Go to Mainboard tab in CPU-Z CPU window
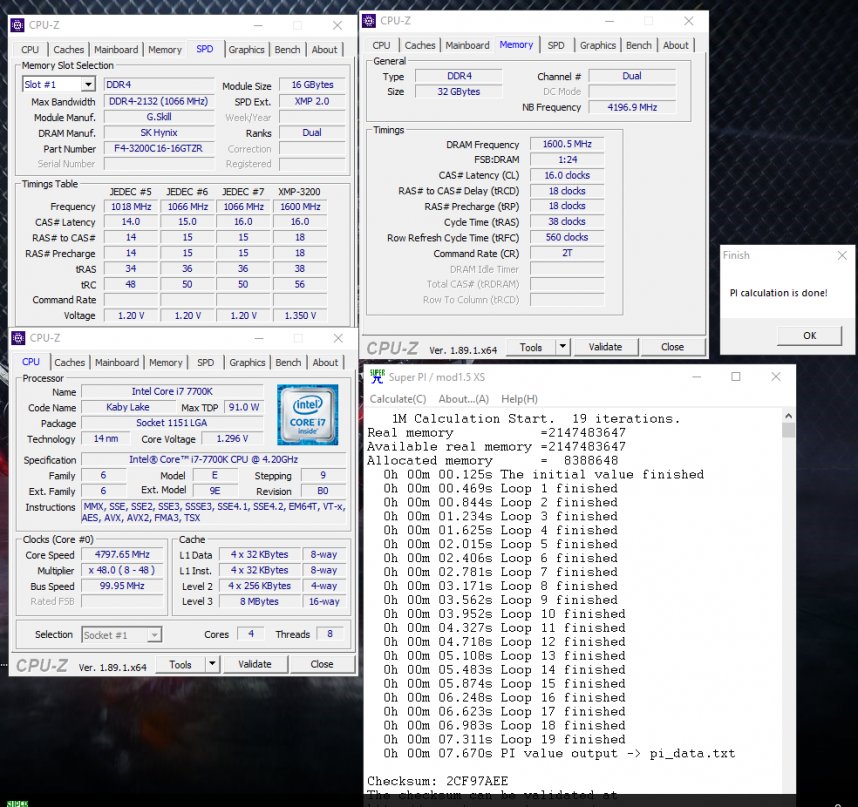The image size is (858, 807). [117, 363]
